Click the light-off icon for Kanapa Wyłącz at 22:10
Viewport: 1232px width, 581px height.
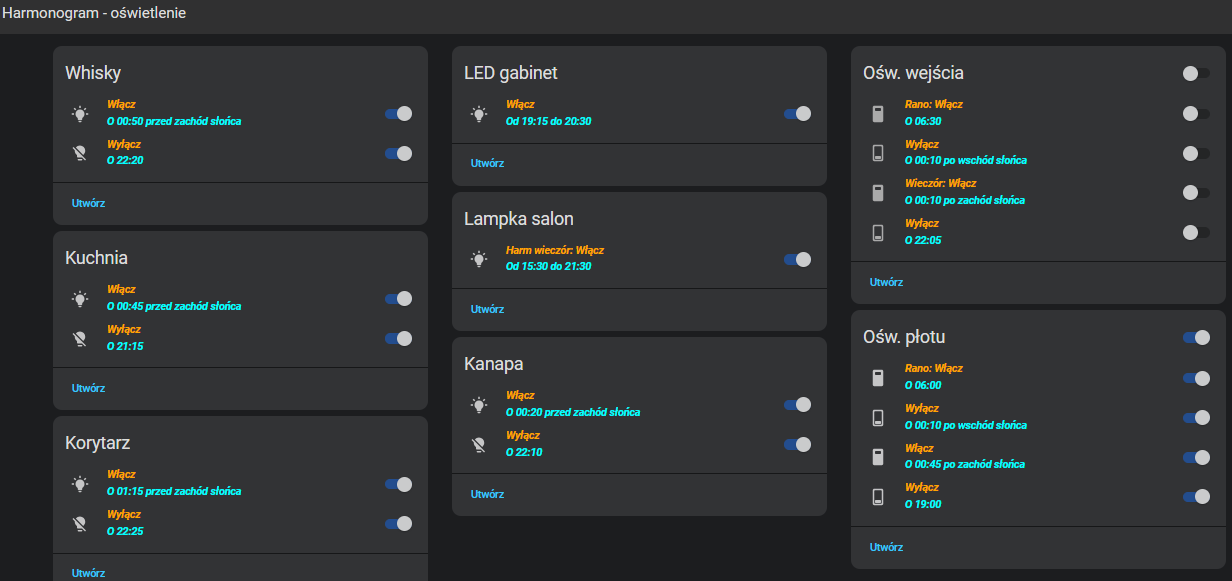pos(479,445)
